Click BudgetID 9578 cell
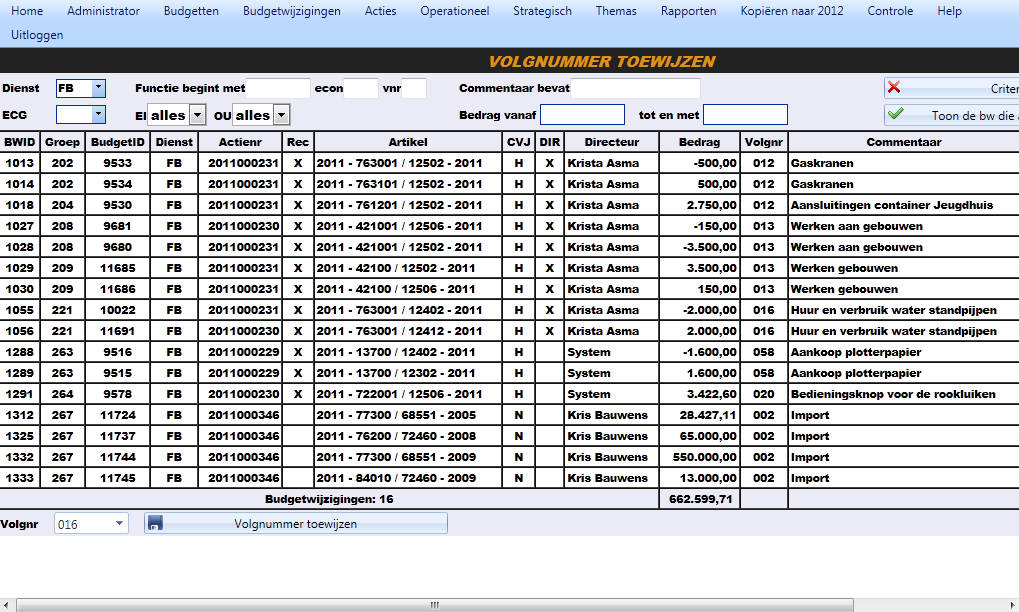 (x=118, y=394)
